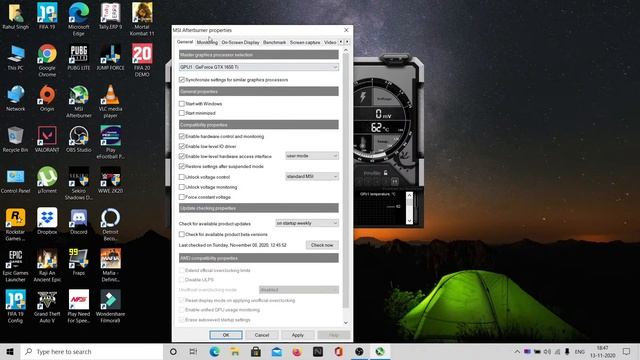Click the Cancel button
This screenshot has width=640, height=360.
tap(262, 335)
